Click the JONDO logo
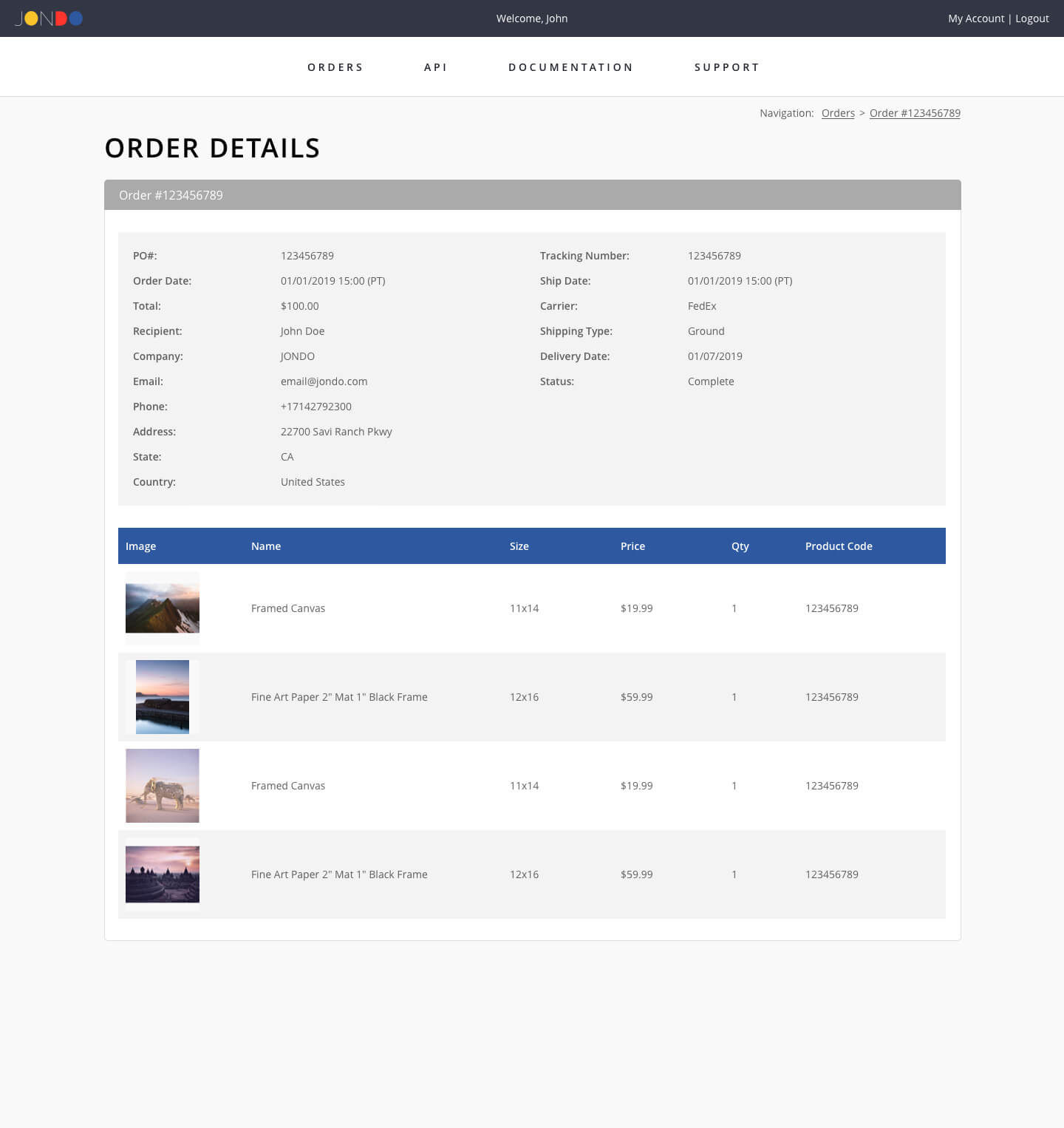Viewport: 1064px width, 1128px height. (x=49, y=18)
